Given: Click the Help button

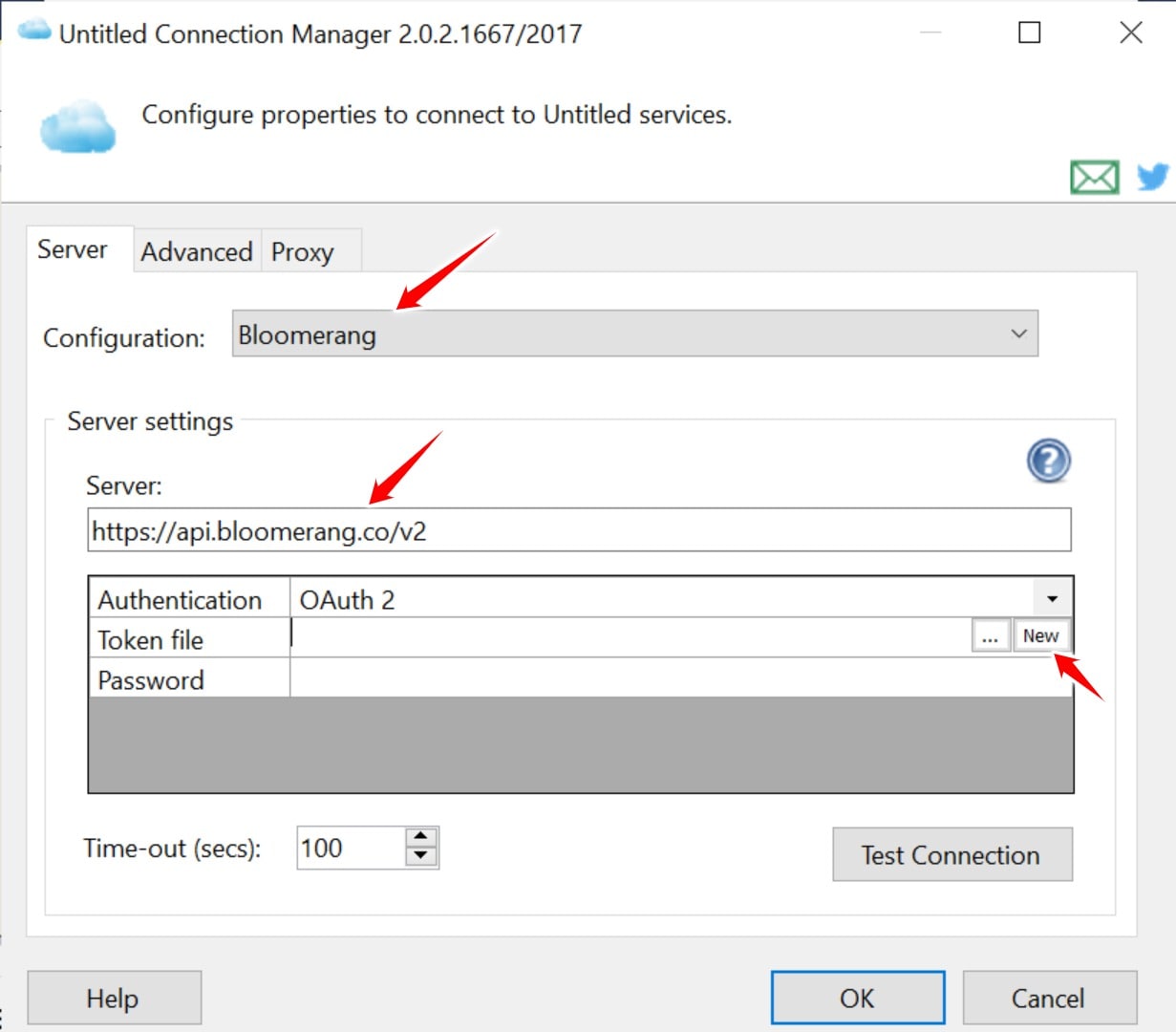Looking at the screenshot, I should click(114, 998).
